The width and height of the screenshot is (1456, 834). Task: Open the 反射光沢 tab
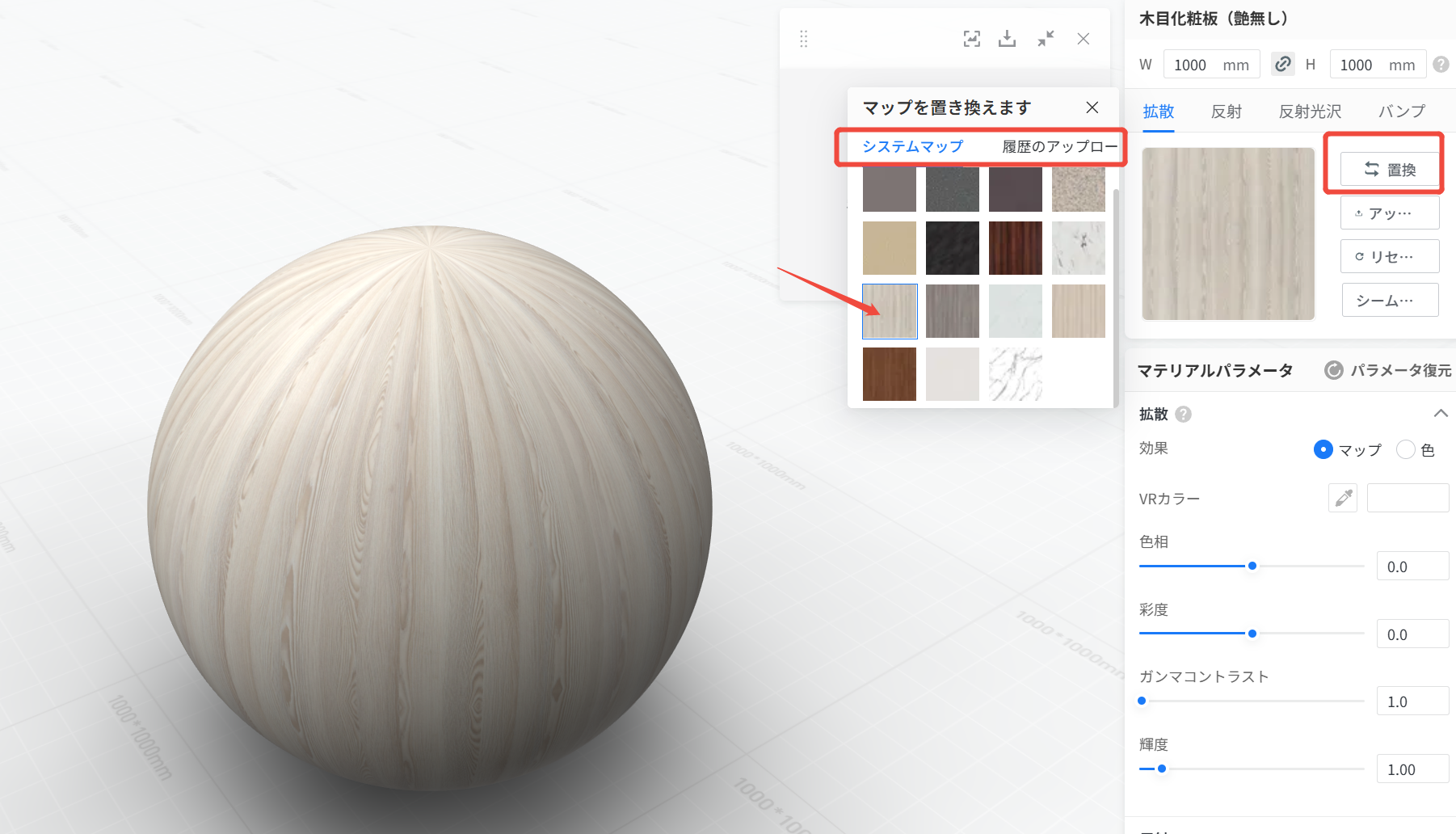click(x=1311, y=112)
